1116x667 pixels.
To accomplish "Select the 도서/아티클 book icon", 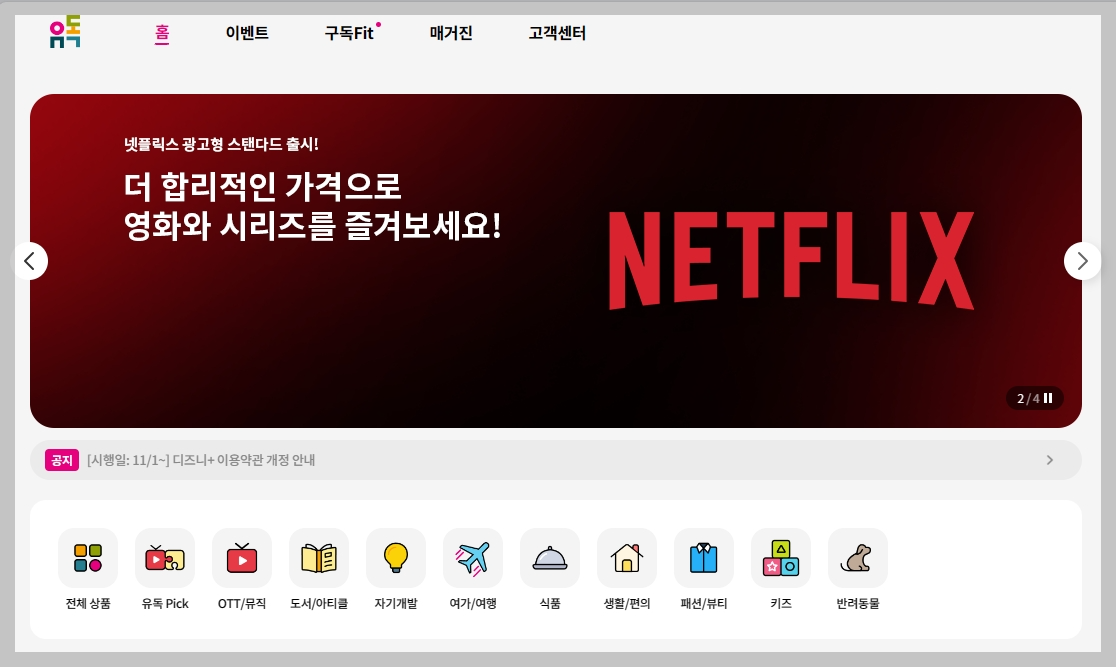I will pos(318,558).
